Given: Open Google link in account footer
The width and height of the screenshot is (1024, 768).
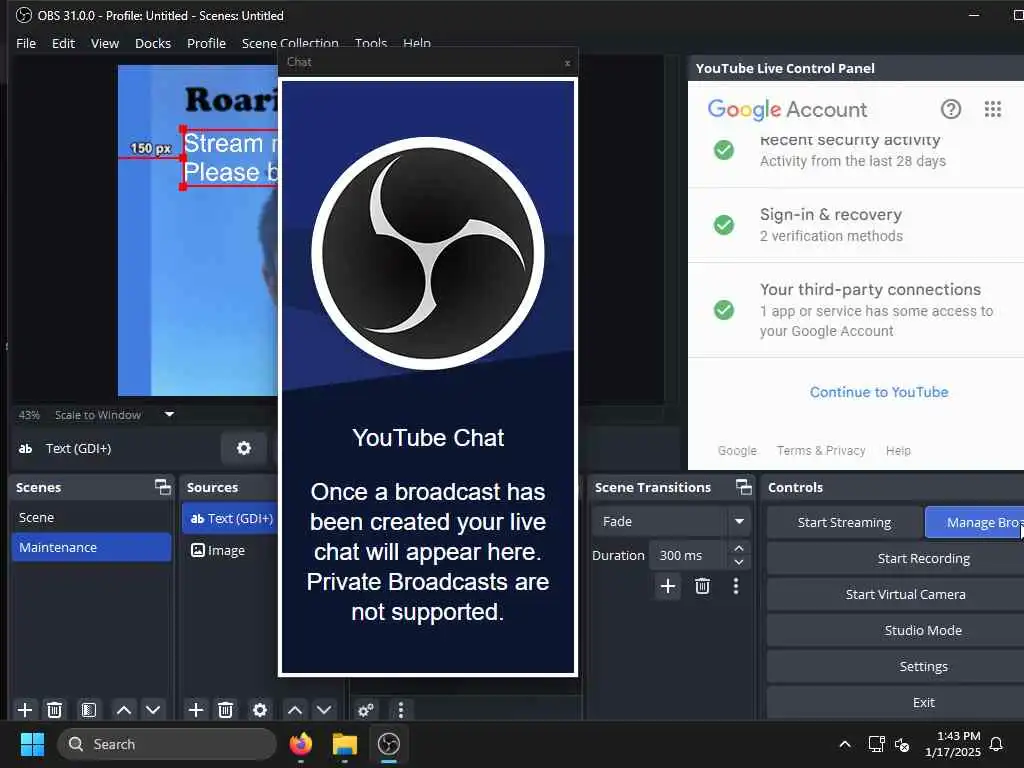Looking at the screenshot, I should [737, 451].
